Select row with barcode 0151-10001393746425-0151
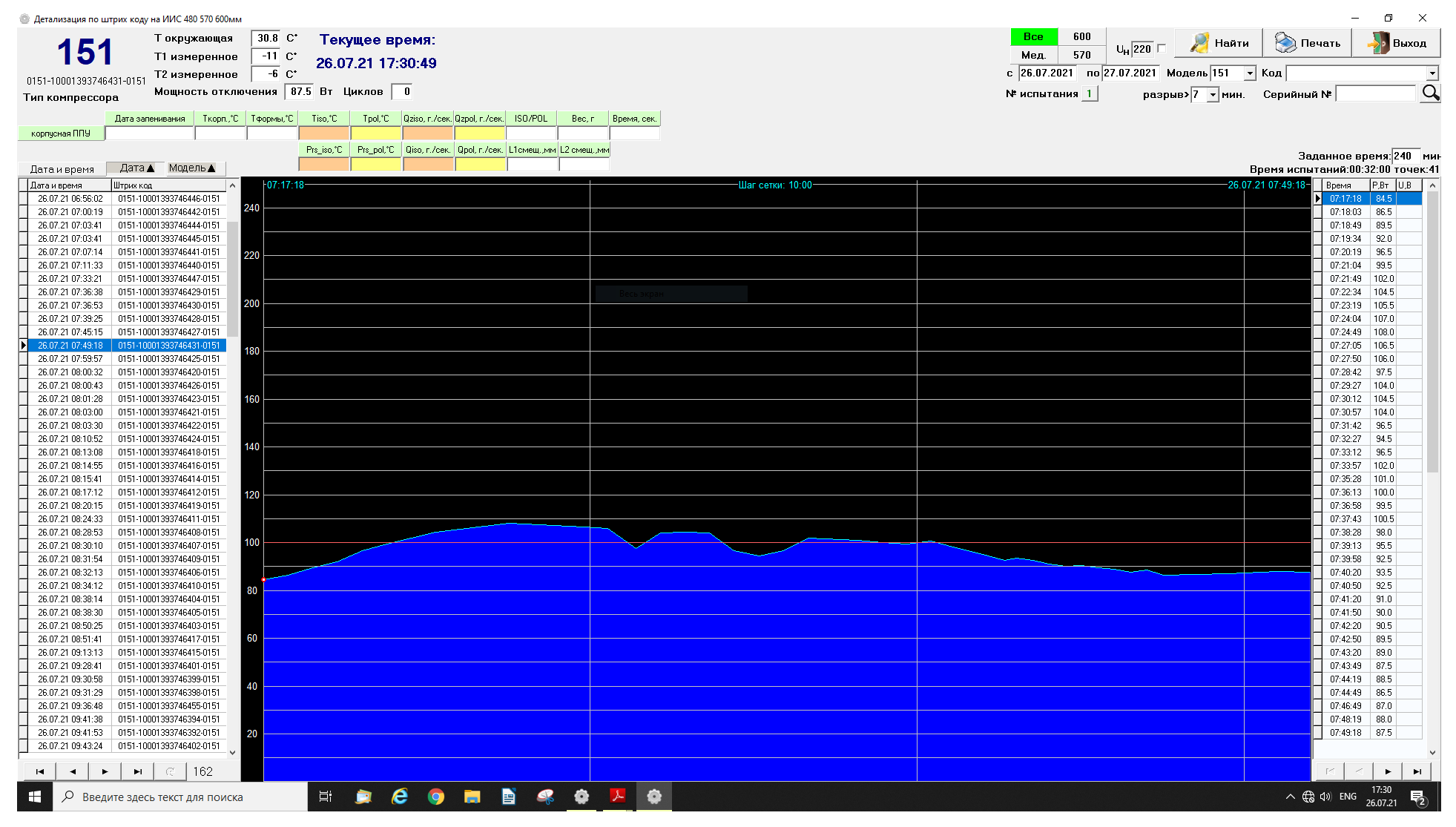Viewport: 1456px width, 827px height. tap(168, 359)
